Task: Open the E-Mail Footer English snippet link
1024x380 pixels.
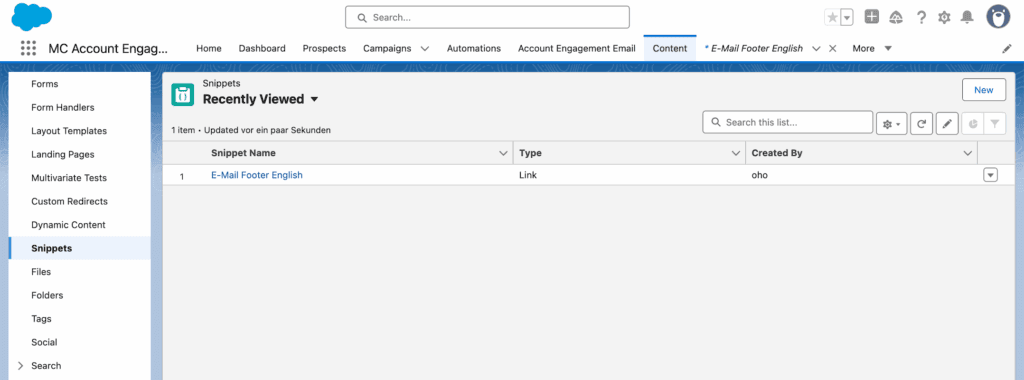Action: (257, 175)
